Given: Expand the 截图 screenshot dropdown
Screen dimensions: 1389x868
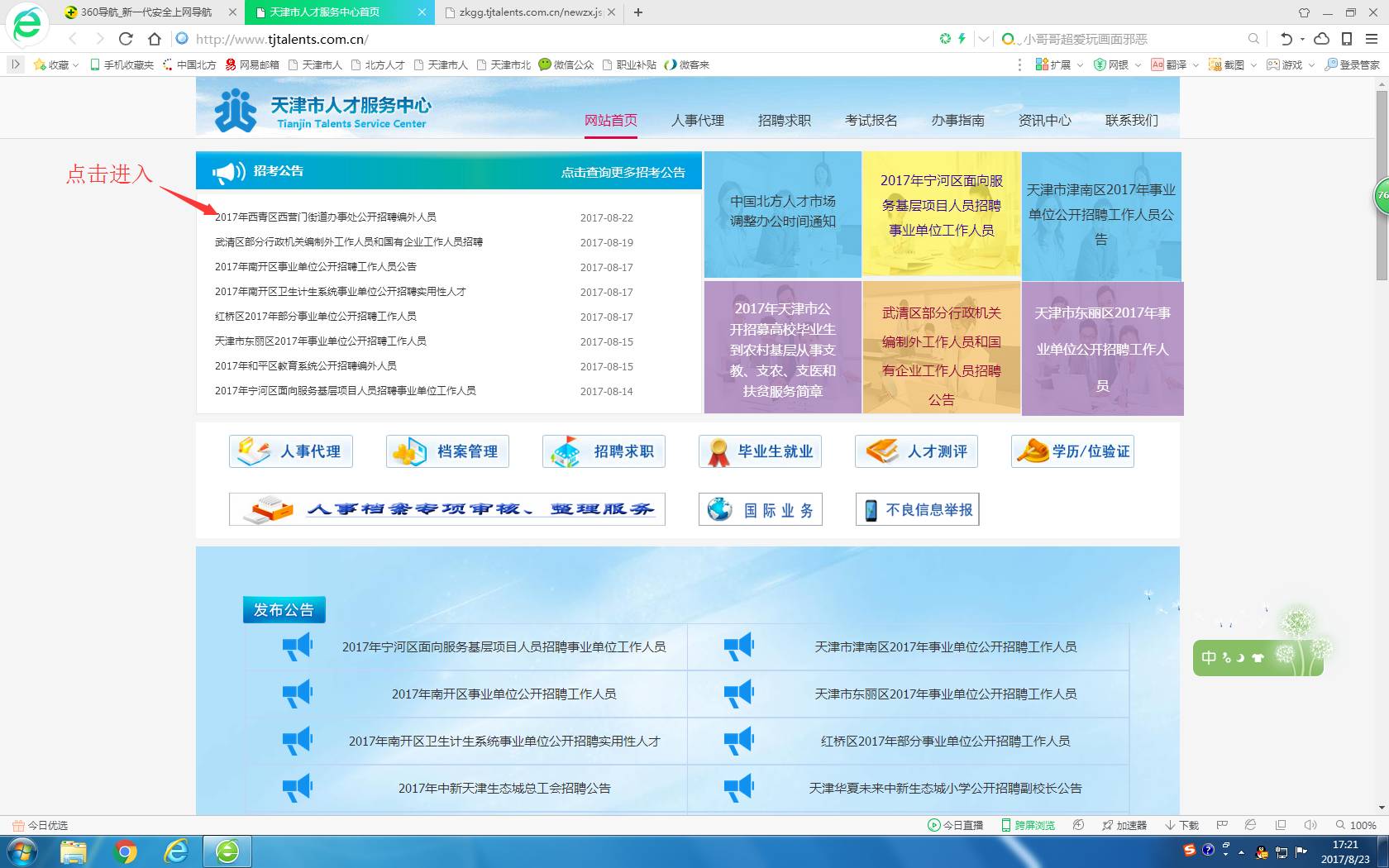Looking at the screenshot, I should coord(1253,64).
